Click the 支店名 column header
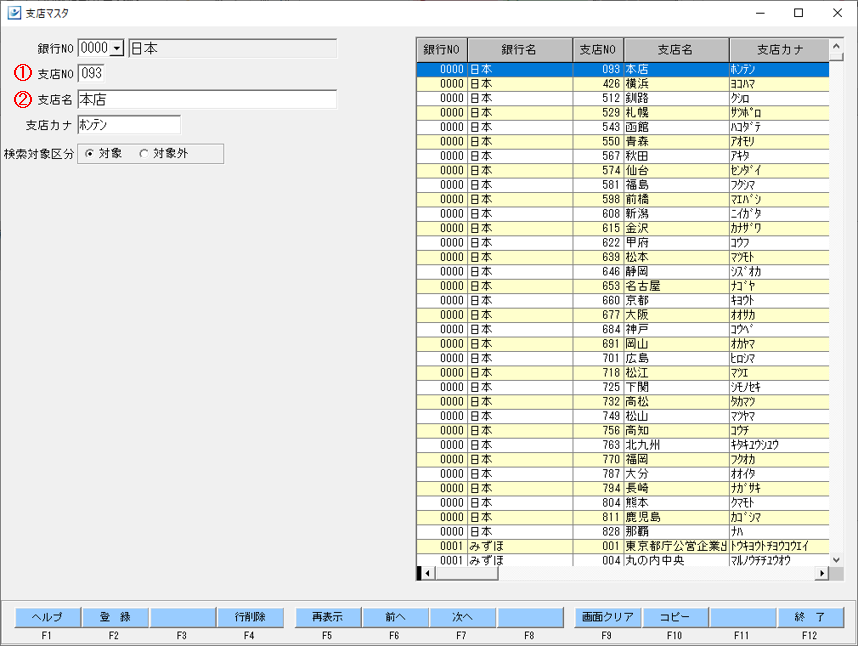Viewport: 858px width, 646px height. click(x=676, y=50)
